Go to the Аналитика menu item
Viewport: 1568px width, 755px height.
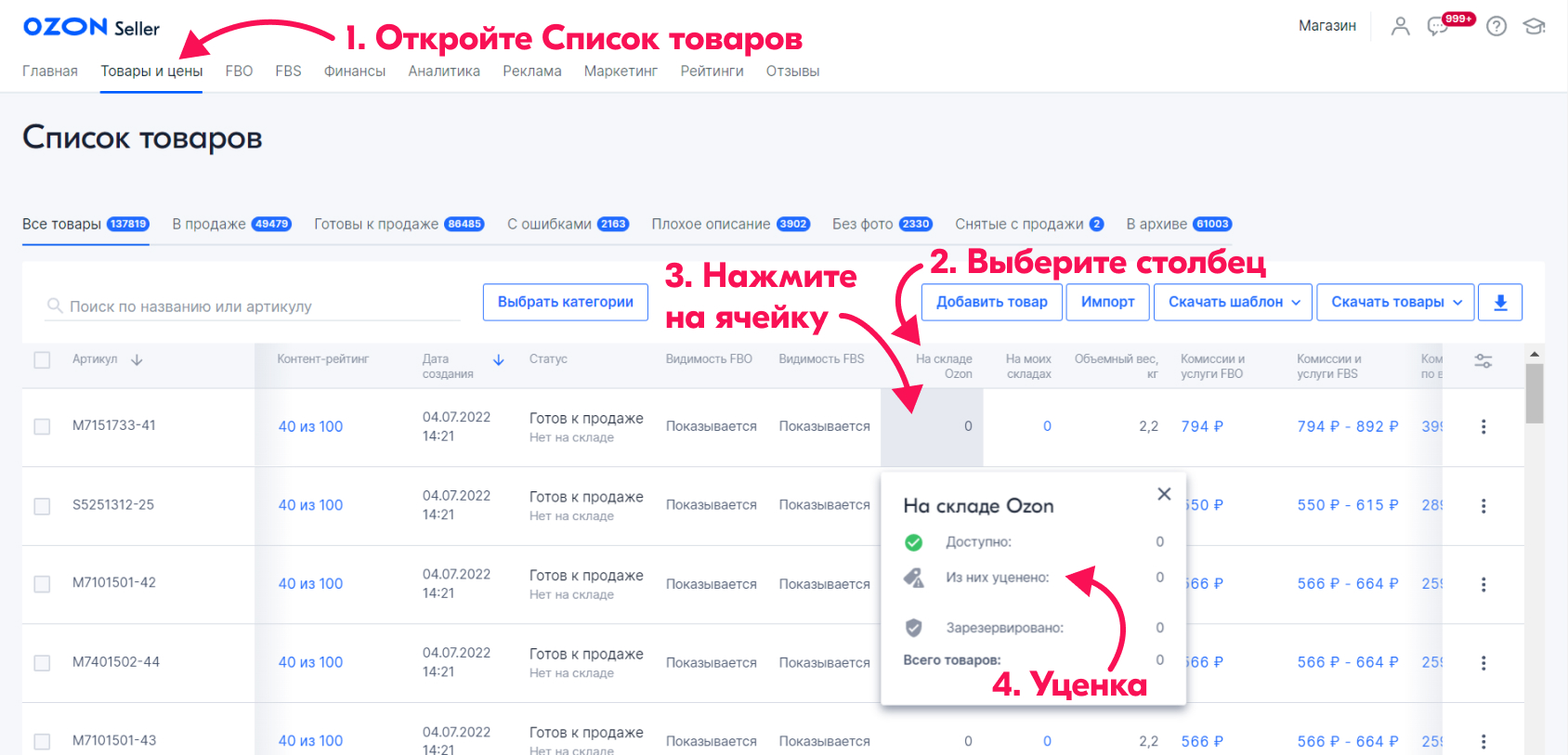pyautogui.click(x=444, y=72)
